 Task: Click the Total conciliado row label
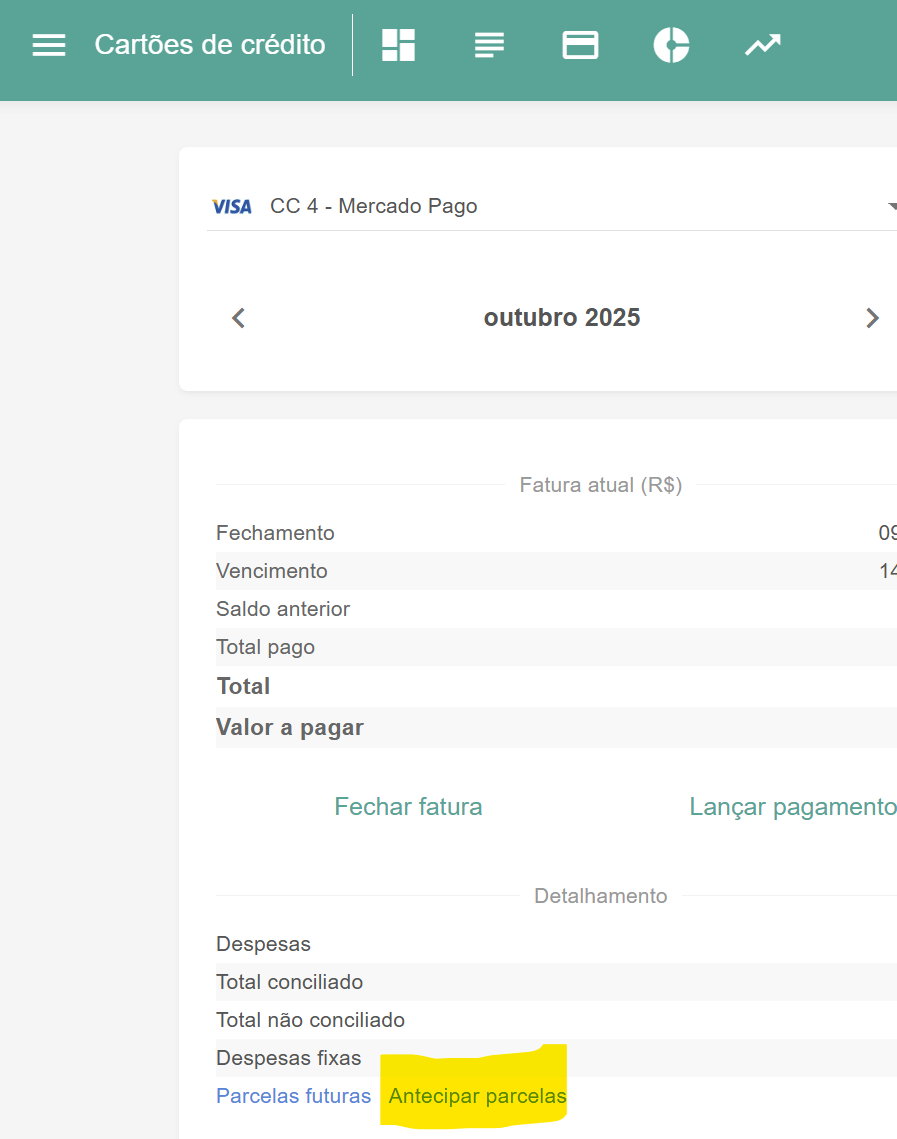pos(290,982)
